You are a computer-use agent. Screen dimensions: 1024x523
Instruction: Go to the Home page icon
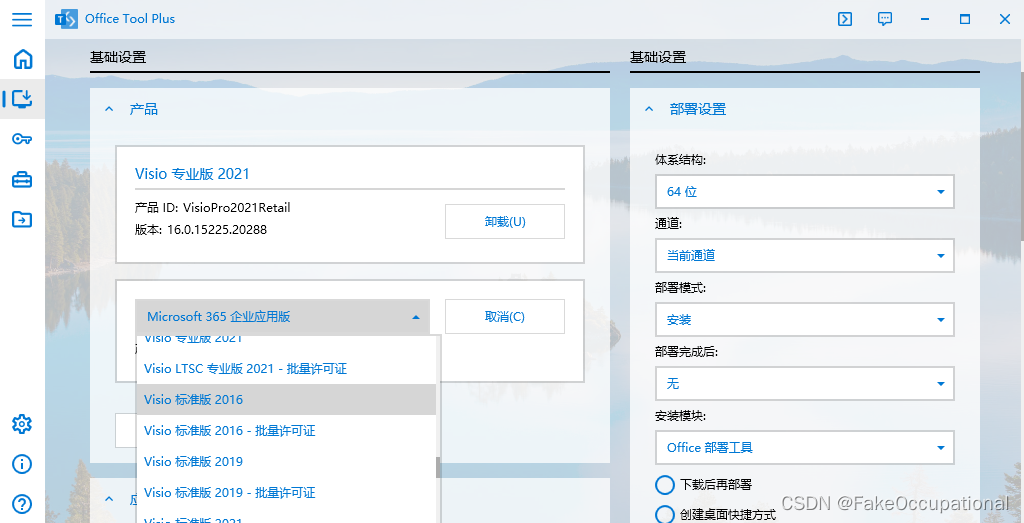click(22, 59)
